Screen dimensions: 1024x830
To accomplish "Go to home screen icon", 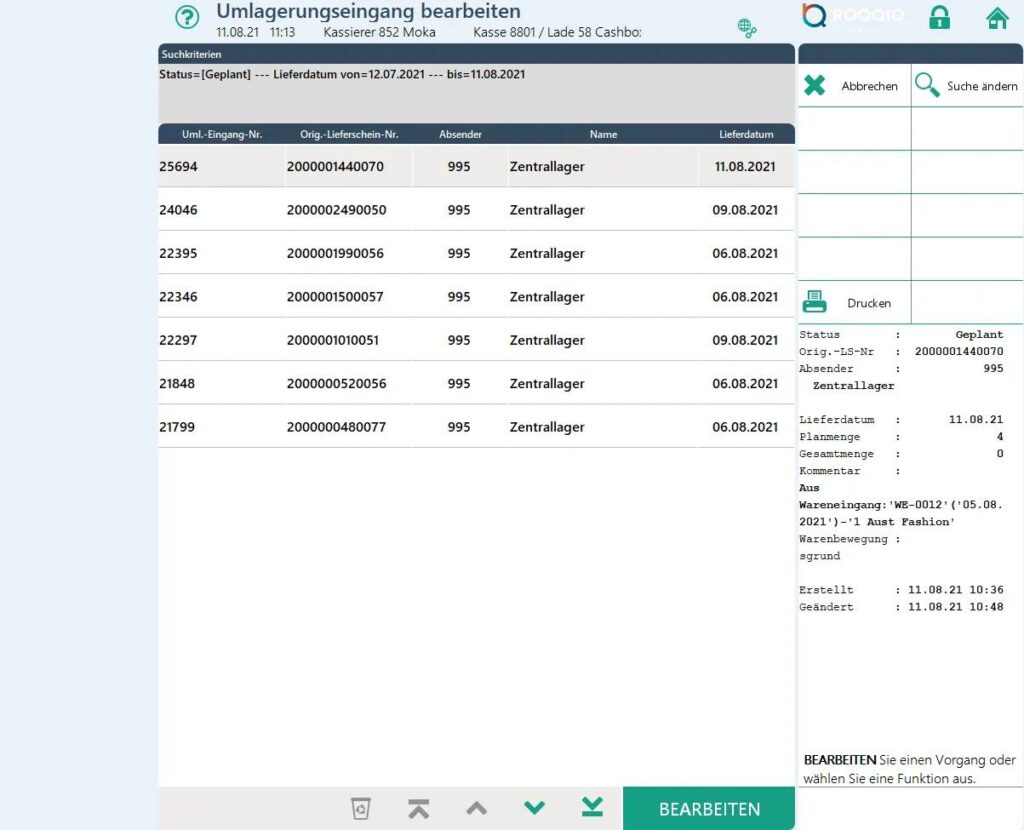I will tap(996, 18).
